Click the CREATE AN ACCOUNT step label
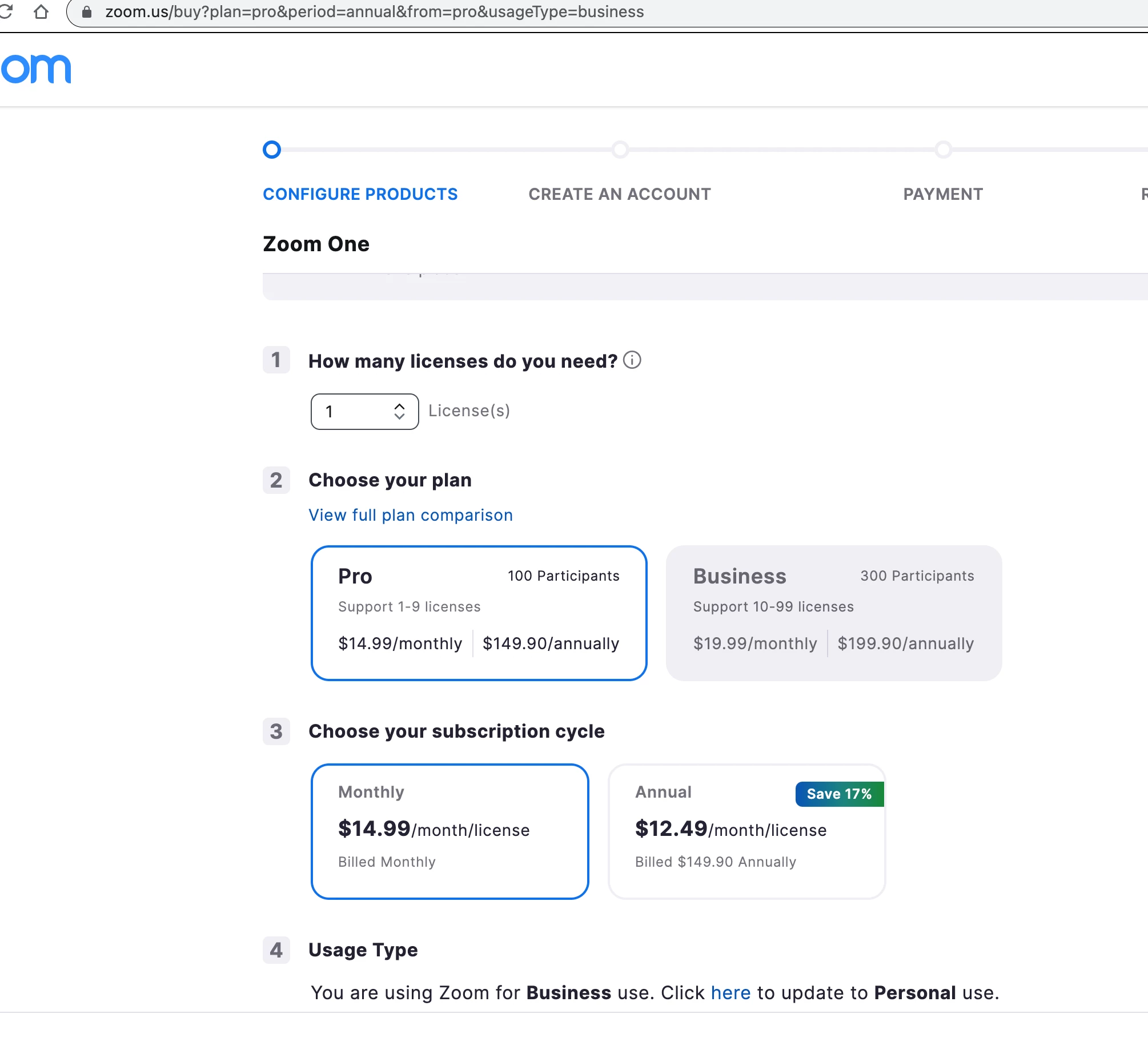The width and height of the screenshot is (1148, 1062). pyautogui.click(x=619, y=194)
